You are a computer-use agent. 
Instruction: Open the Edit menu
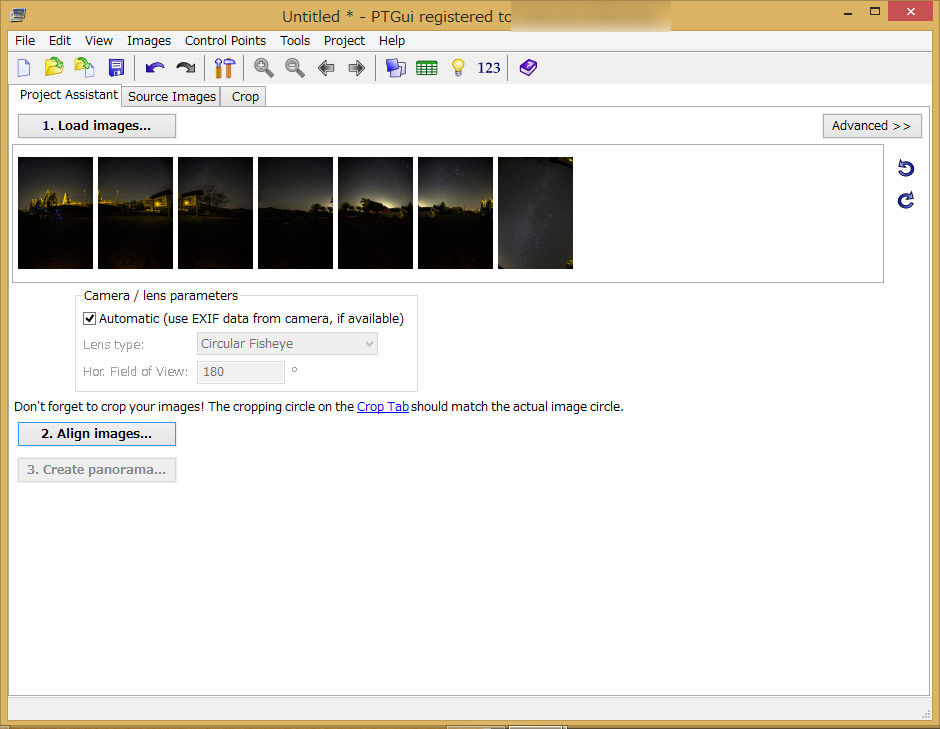click(60, 40)
